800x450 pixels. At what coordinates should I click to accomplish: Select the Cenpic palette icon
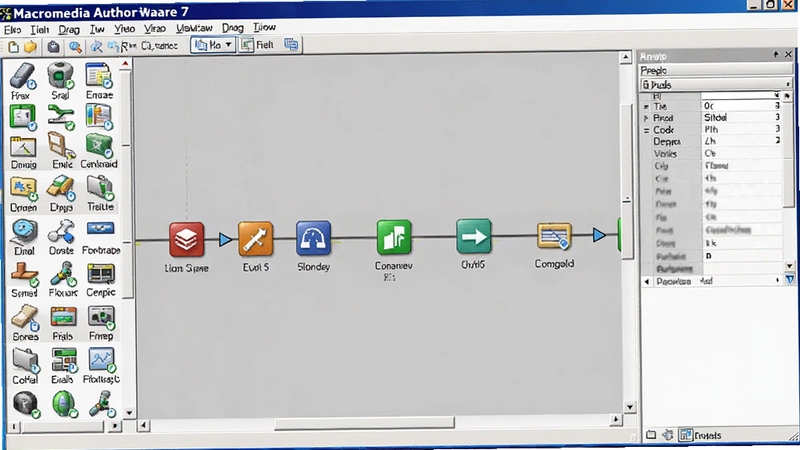point(101,274)
